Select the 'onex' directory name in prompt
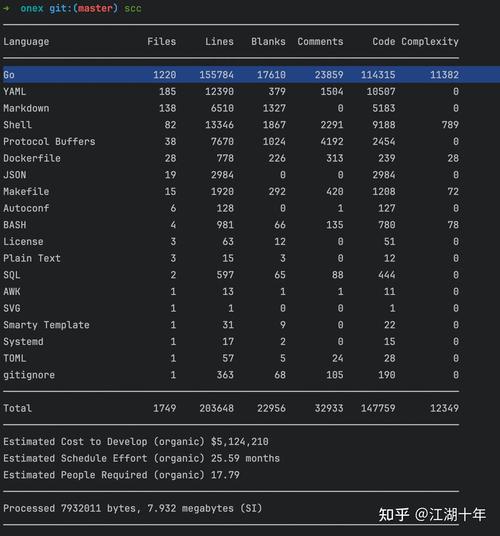The image size is (500, 536). [32, 8]
